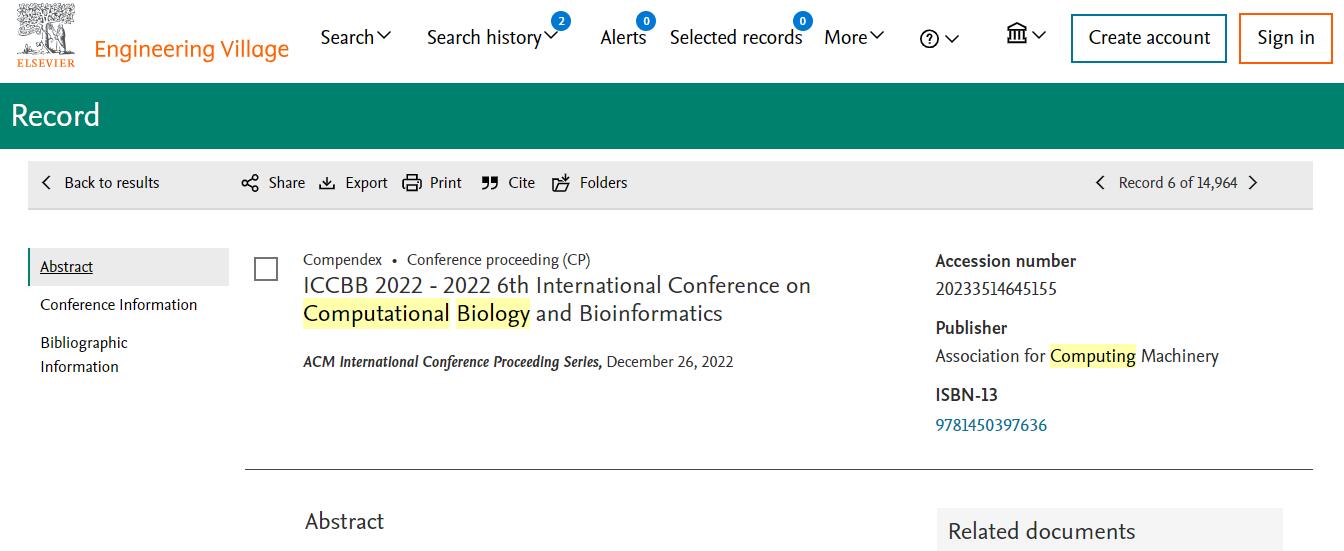The height and width of the screenshot is (551, 1344).
Task: Expand the Search dropdown menu
Action: pos(356,37)
